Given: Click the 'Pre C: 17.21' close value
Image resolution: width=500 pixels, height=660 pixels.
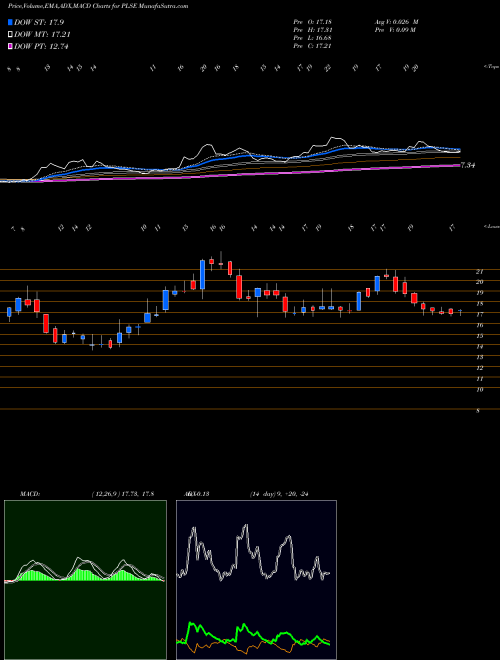Looking at the screenshot, I should pyautogui.click(x=312, y=46).
